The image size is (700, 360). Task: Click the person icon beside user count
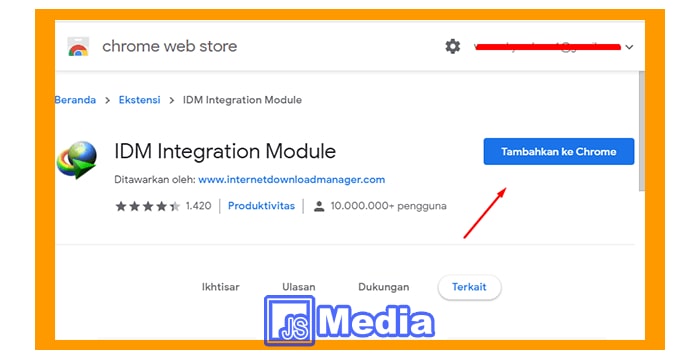click(319, 206)
